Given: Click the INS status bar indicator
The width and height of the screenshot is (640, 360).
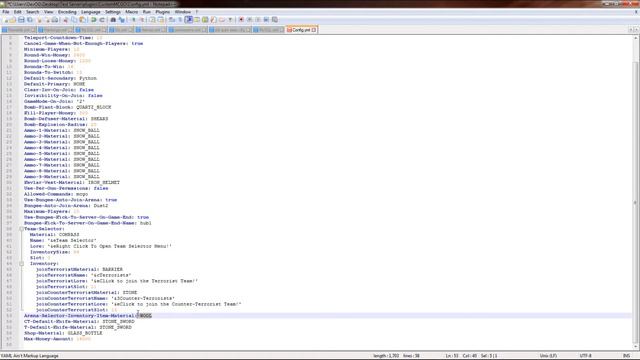Looking at the screenshot, I should click(x=627, y=356).
